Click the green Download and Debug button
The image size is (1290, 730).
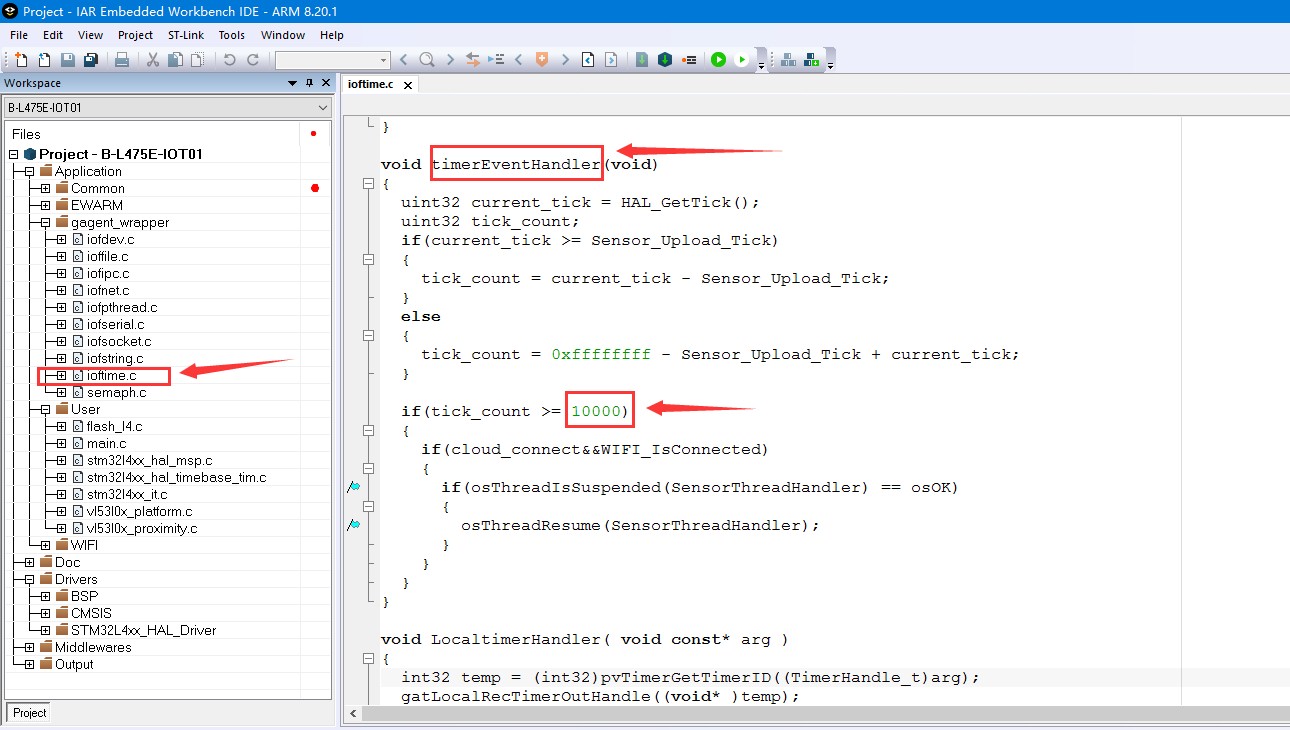tap(718, 60)
